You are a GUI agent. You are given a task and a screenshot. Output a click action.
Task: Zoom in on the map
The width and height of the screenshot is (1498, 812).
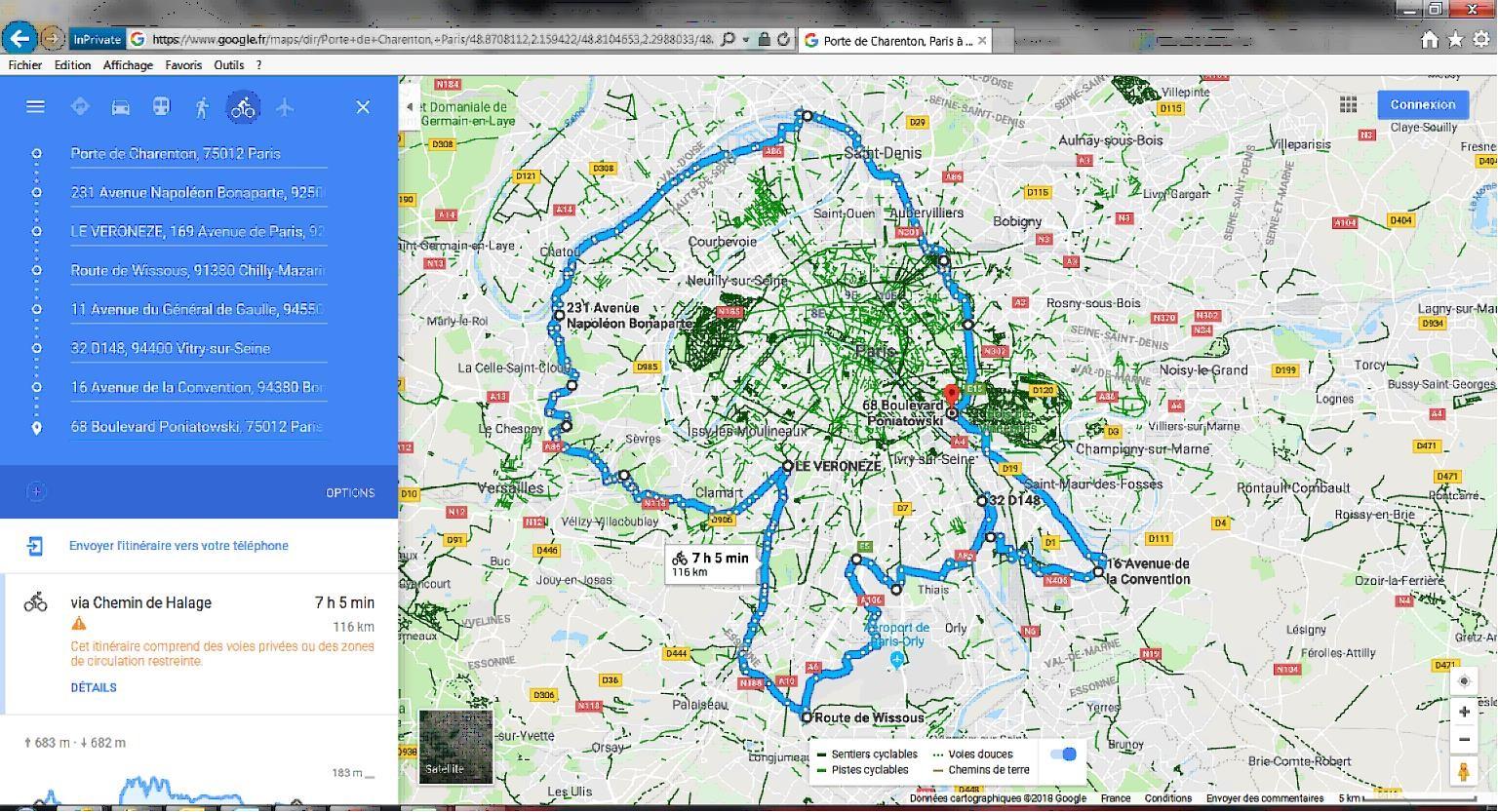click(1464, 712)
